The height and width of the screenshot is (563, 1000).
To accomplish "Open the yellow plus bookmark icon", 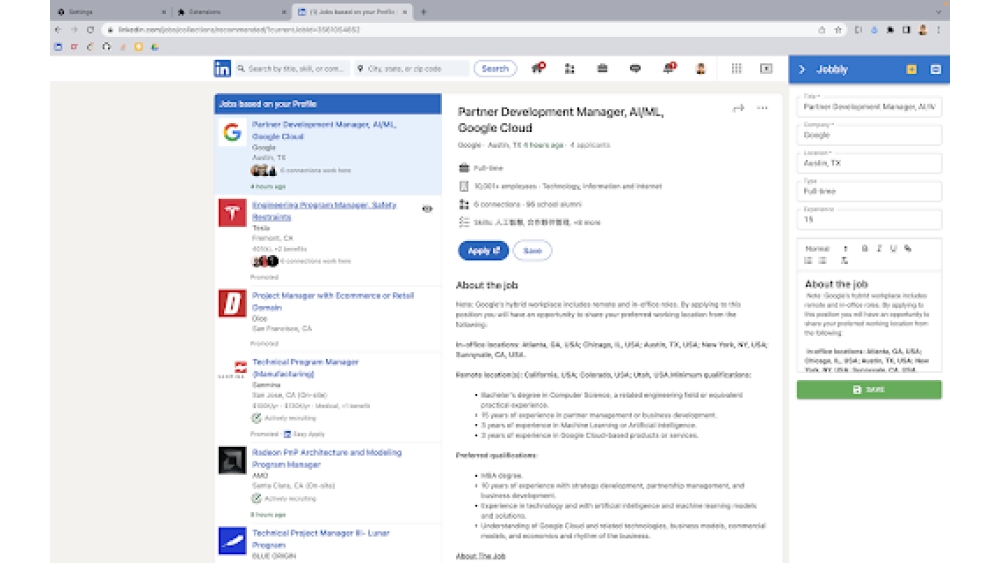I will tap(138, 47).
